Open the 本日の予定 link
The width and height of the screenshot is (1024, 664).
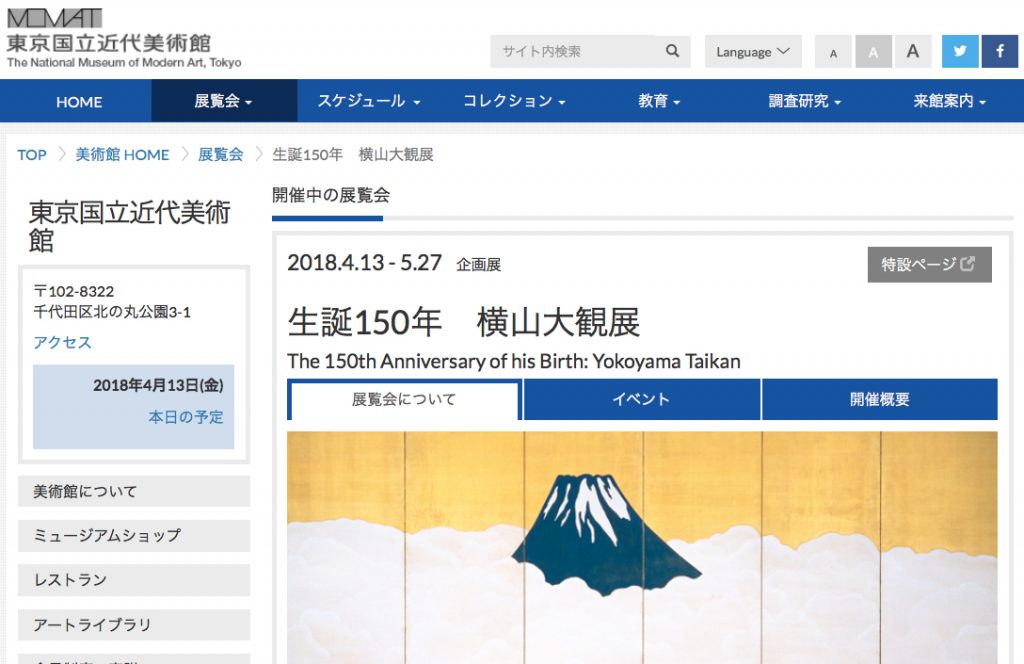185,417
